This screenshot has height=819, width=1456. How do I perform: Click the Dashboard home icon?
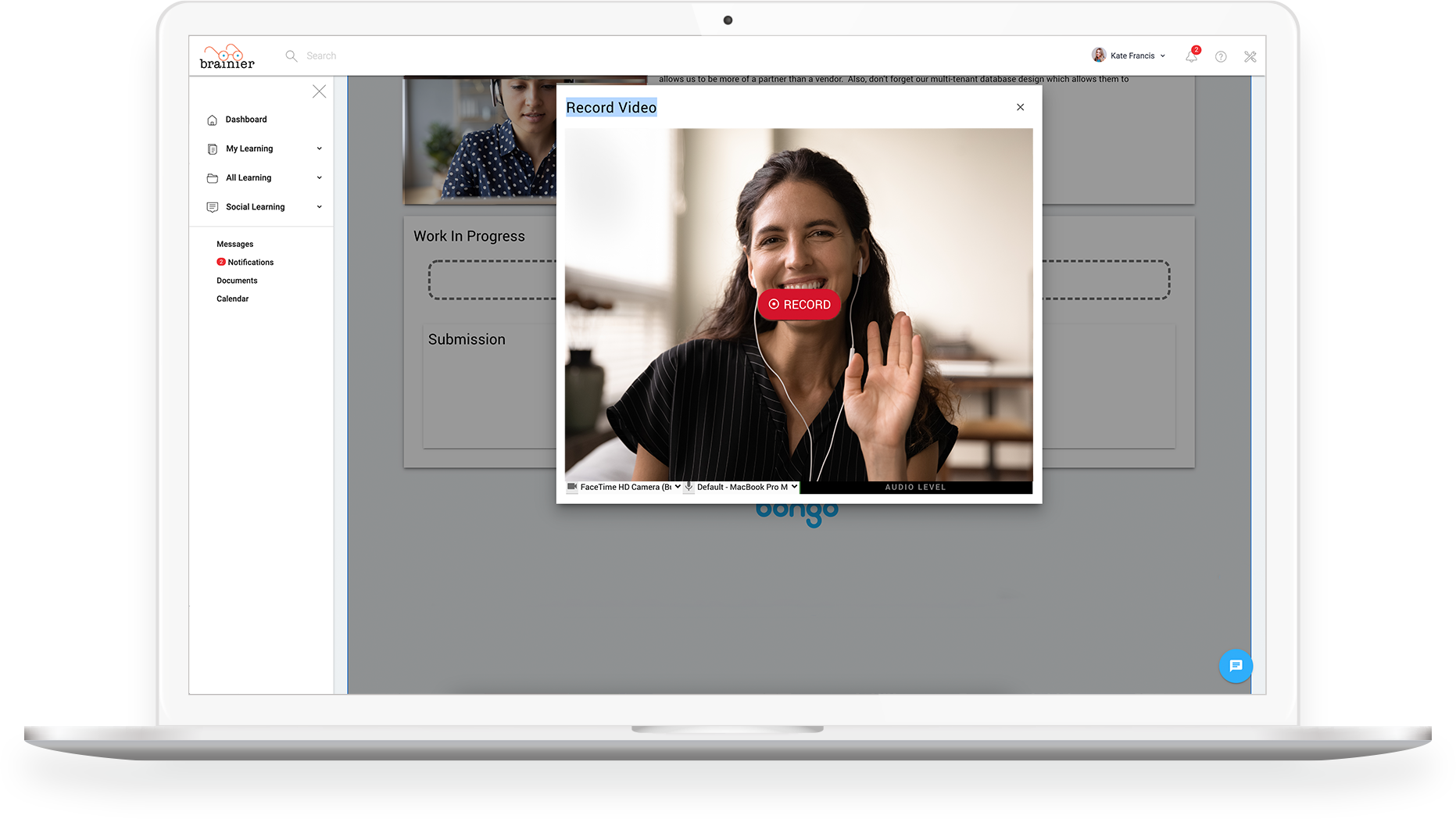click(212, 120)
